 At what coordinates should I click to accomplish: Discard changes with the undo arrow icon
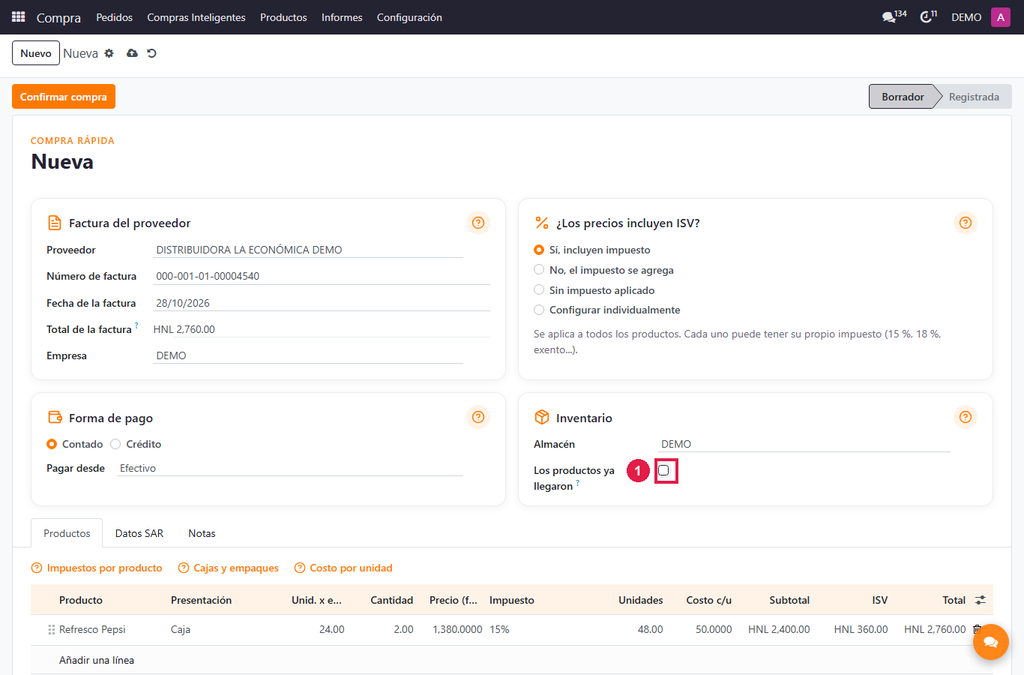(152, 54)
